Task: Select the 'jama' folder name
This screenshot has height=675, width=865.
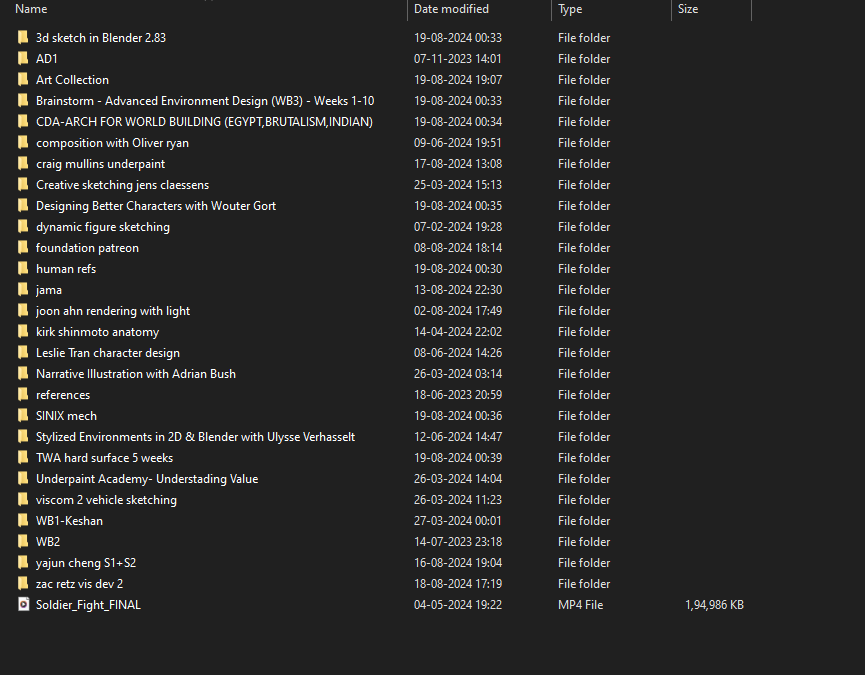Action: click(x=49, y=290)
